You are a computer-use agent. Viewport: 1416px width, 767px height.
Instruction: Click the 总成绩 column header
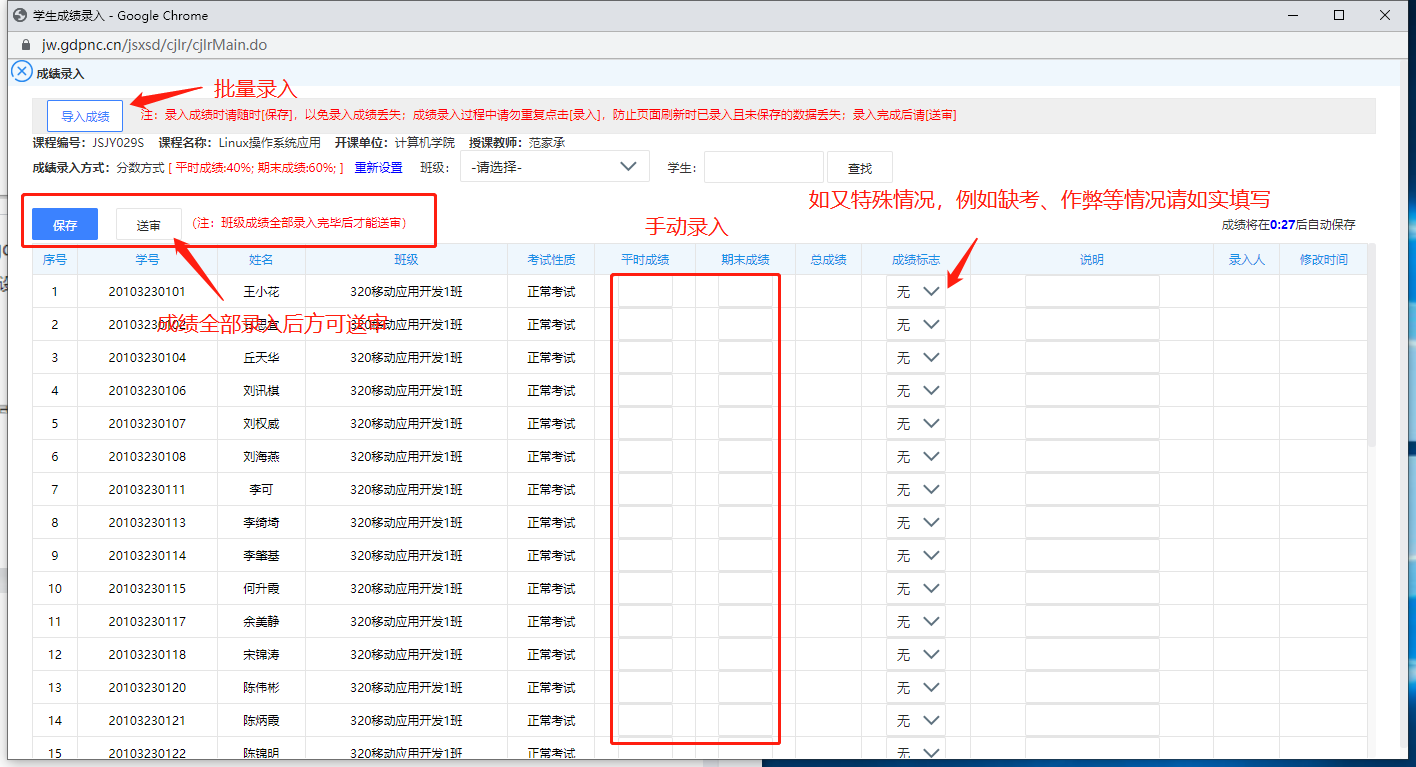pyautogui.click(x=828, y=260)
